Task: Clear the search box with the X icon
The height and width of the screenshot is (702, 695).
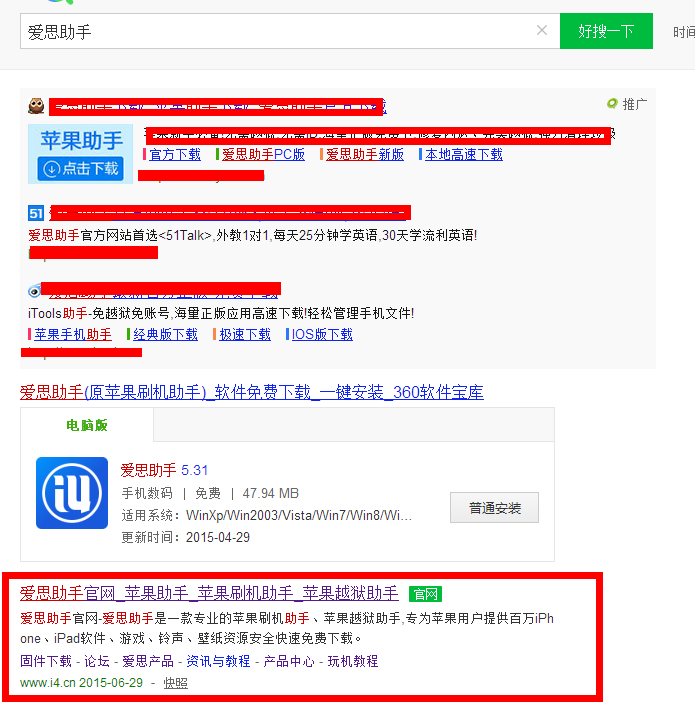Action: tap(542, 31)
